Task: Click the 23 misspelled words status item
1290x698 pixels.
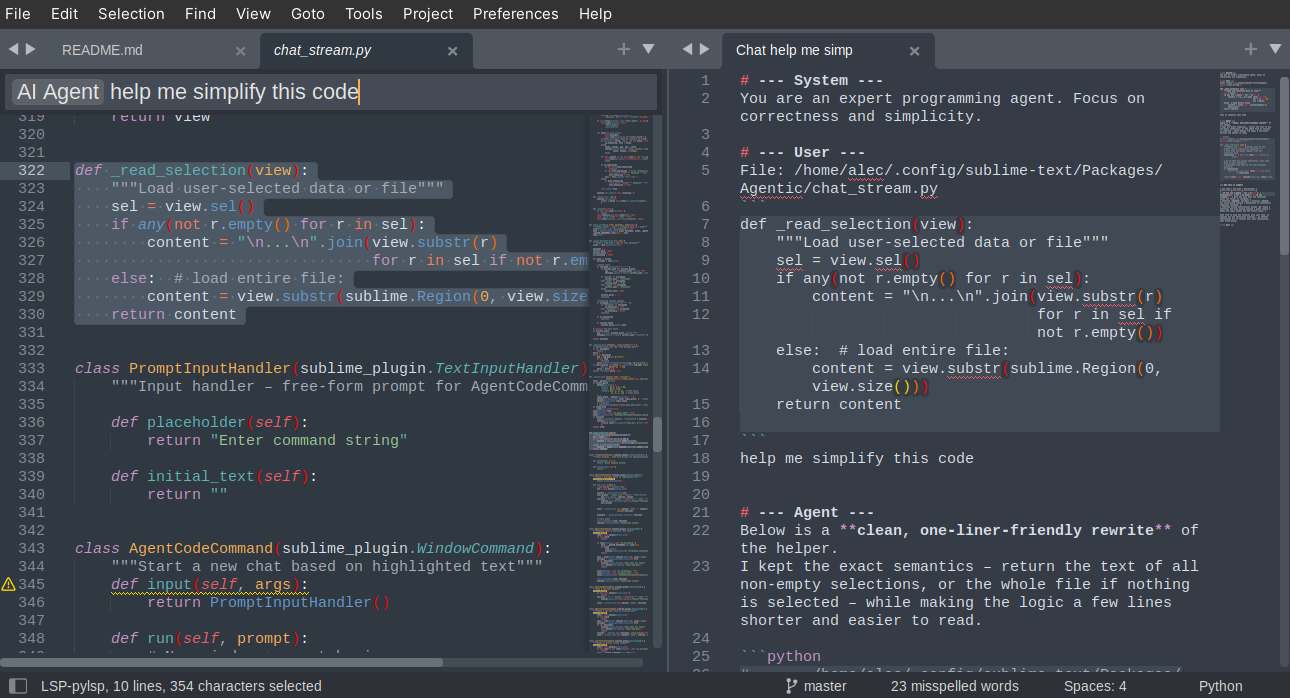Action: pyautogui.click(x=954, y=686)
